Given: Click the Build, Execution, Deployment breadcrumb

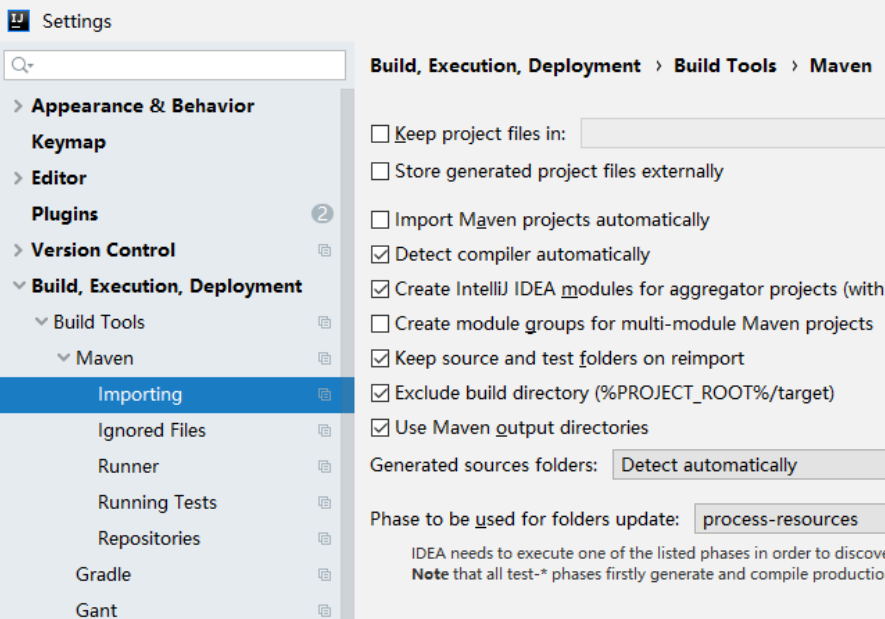Looking at the screenshot, I should pyautogui.click(x=505, y=66).
